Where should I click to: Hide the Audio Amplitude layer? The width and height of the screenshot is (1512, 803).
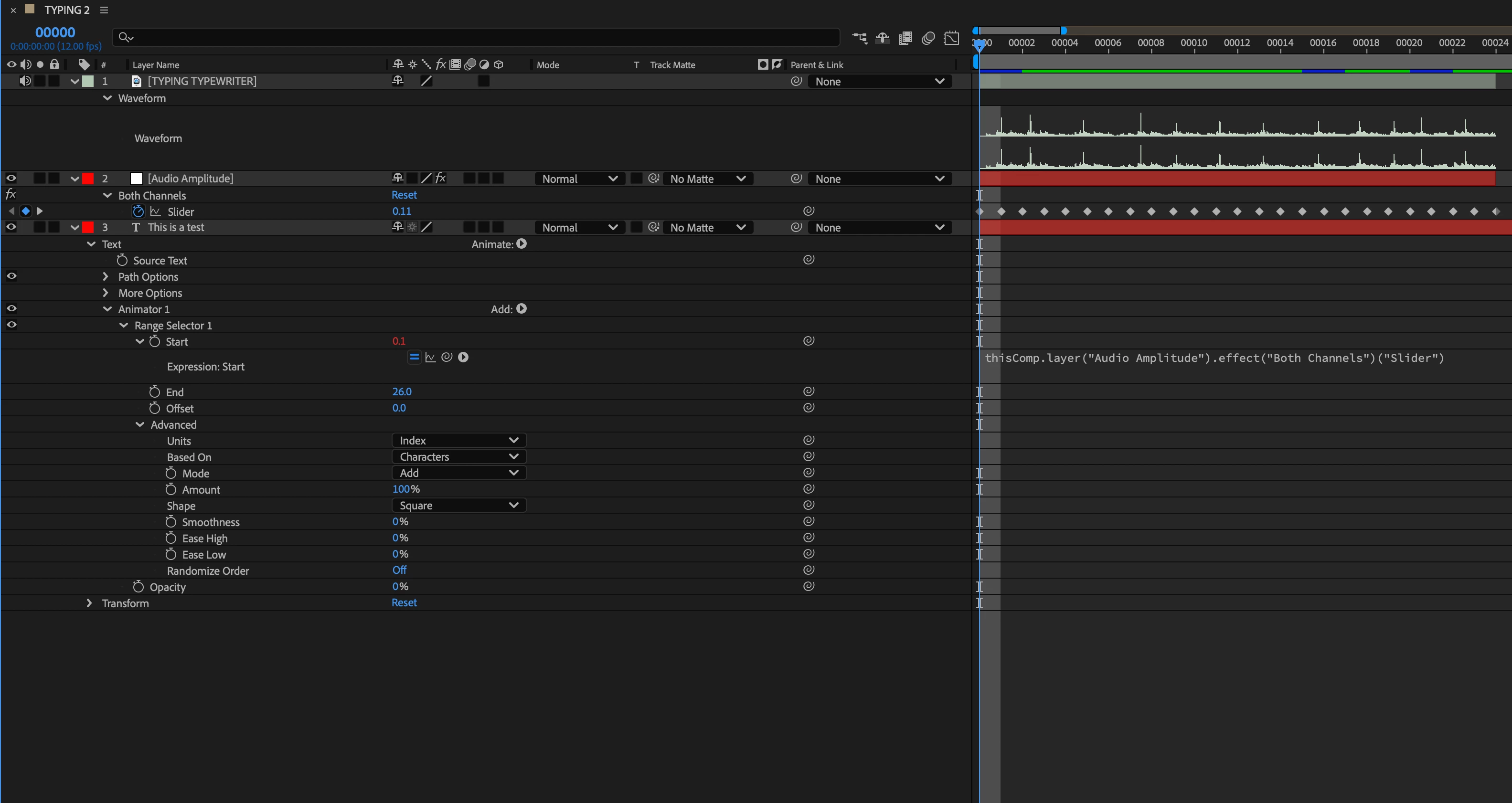pos(11,179)
